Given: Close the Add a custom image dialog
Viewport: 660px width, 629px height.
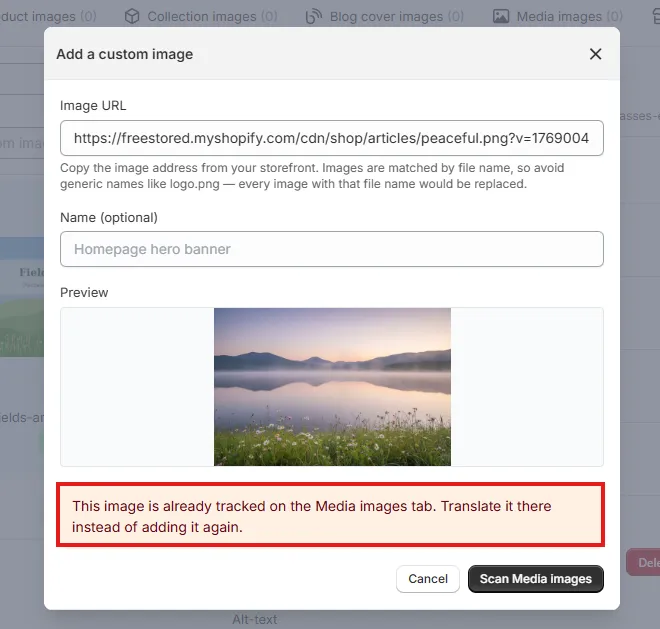Looking at the screenshot, I should (x=595, y=54).
